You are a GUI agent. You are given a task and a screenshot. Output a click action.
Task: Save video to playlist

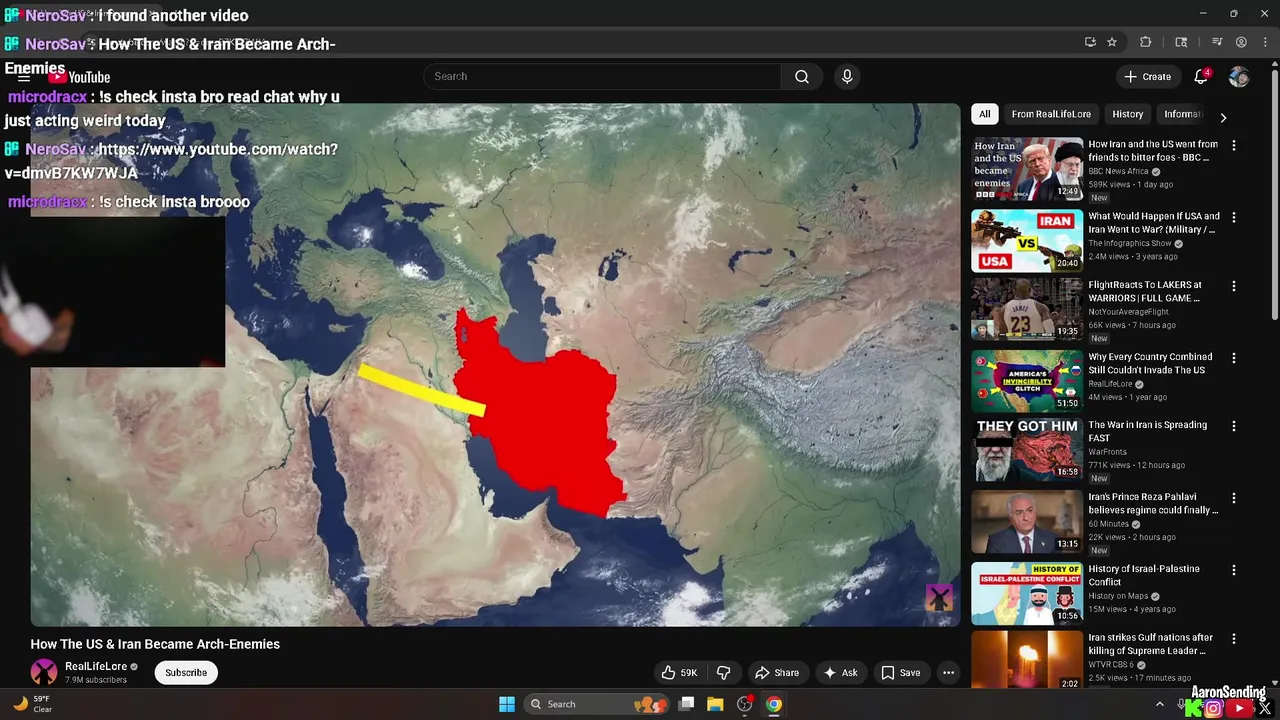pyautogui.click(x=899, y=673)
